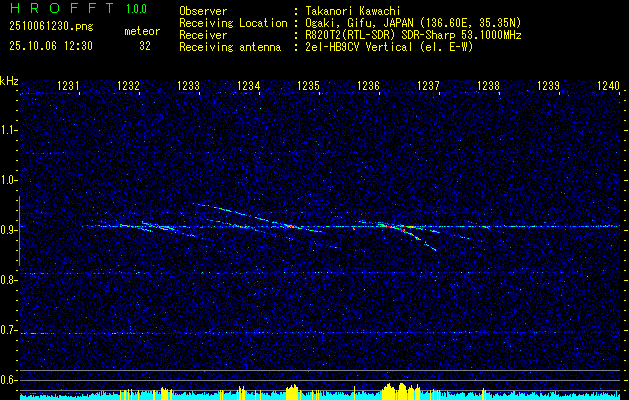Screen dimensions: 629x400
Task: Click the date stamp 25.10.06 12:30
Action: [51, 46]
